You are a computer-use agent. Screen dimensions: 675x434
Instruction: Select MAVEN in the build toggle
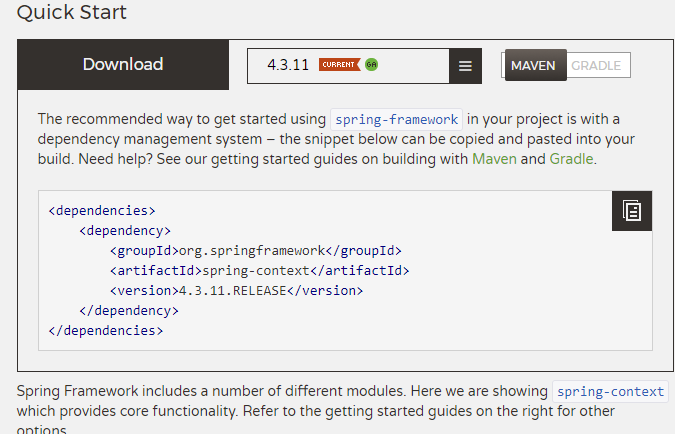[x=534, y=65]
